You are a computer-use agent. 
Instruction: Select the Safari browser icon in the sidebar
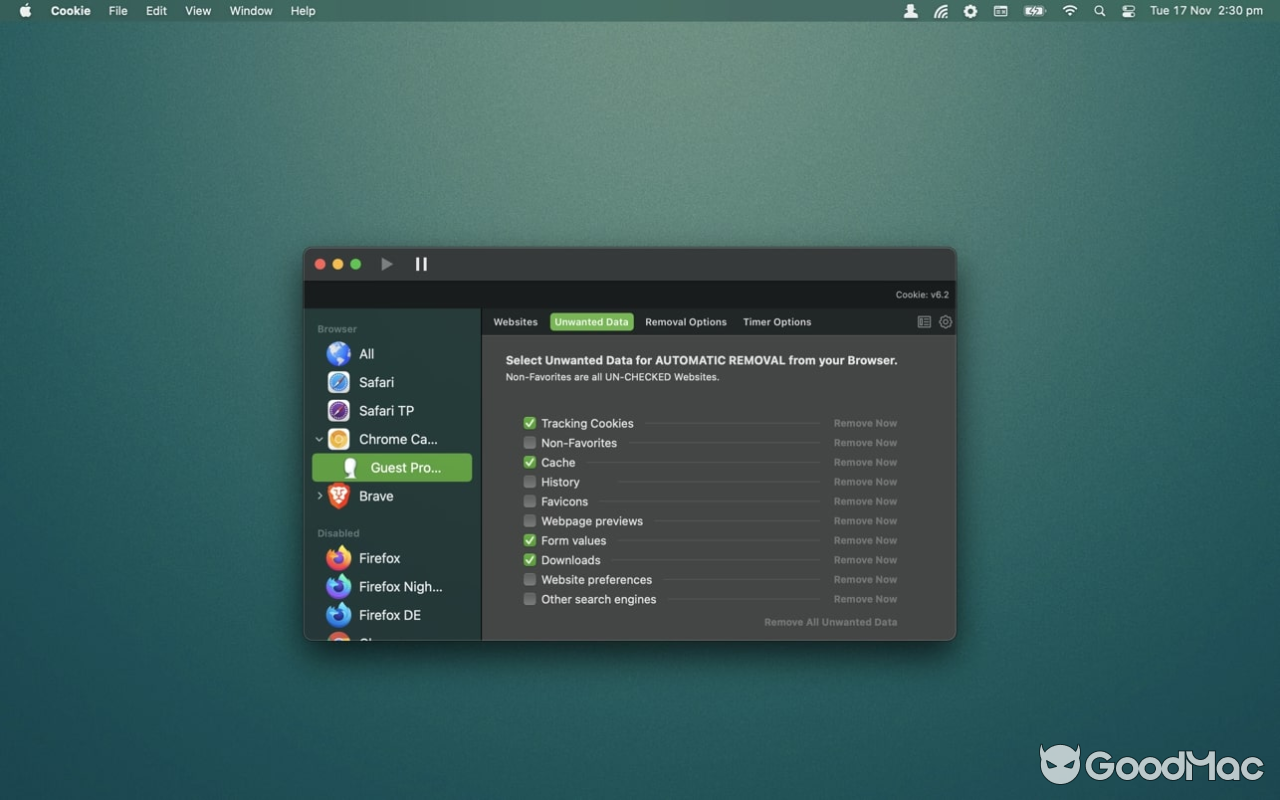(339, 382)
